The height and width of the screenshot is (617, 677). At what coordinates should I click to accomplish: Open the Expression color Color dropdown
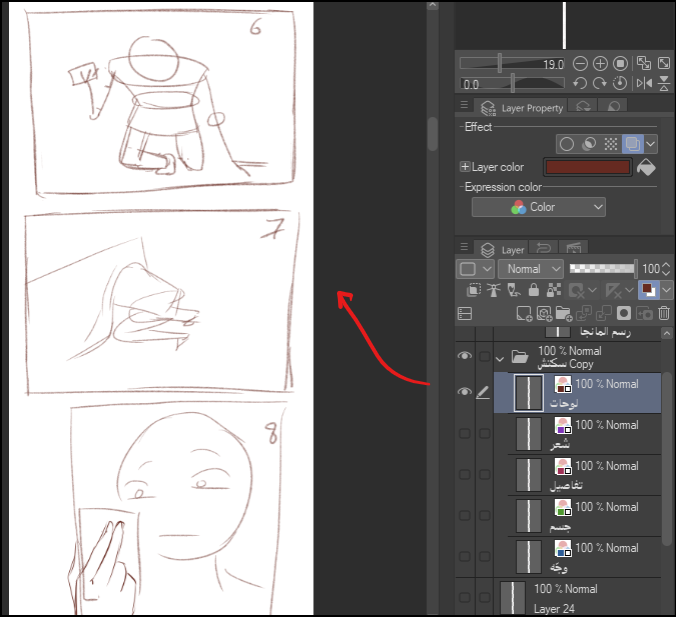point(538,207)
